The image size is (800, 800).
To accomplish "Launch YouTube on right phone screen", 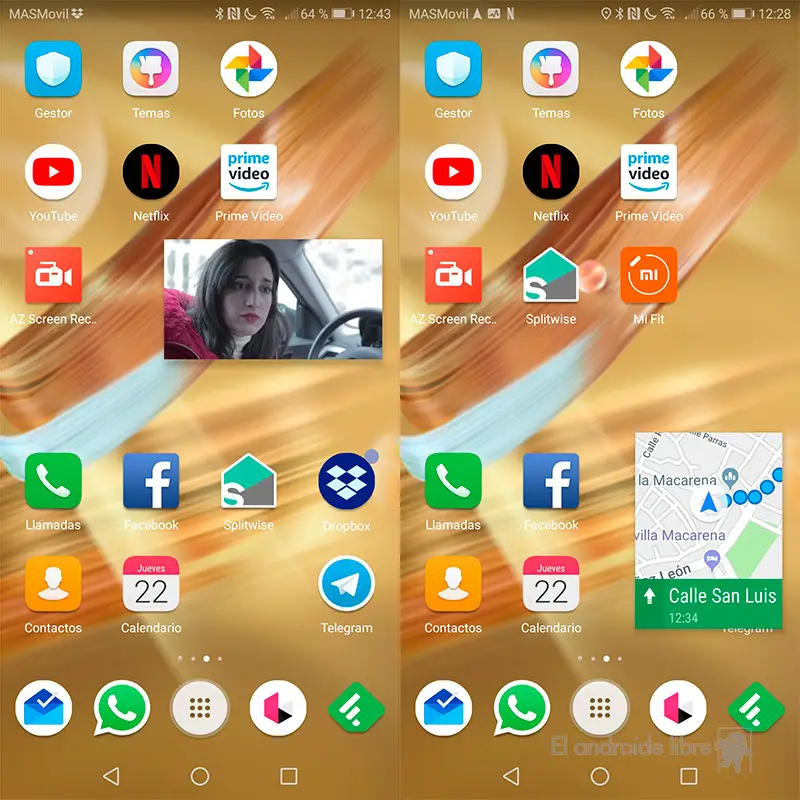I will (x=453, y=172).
